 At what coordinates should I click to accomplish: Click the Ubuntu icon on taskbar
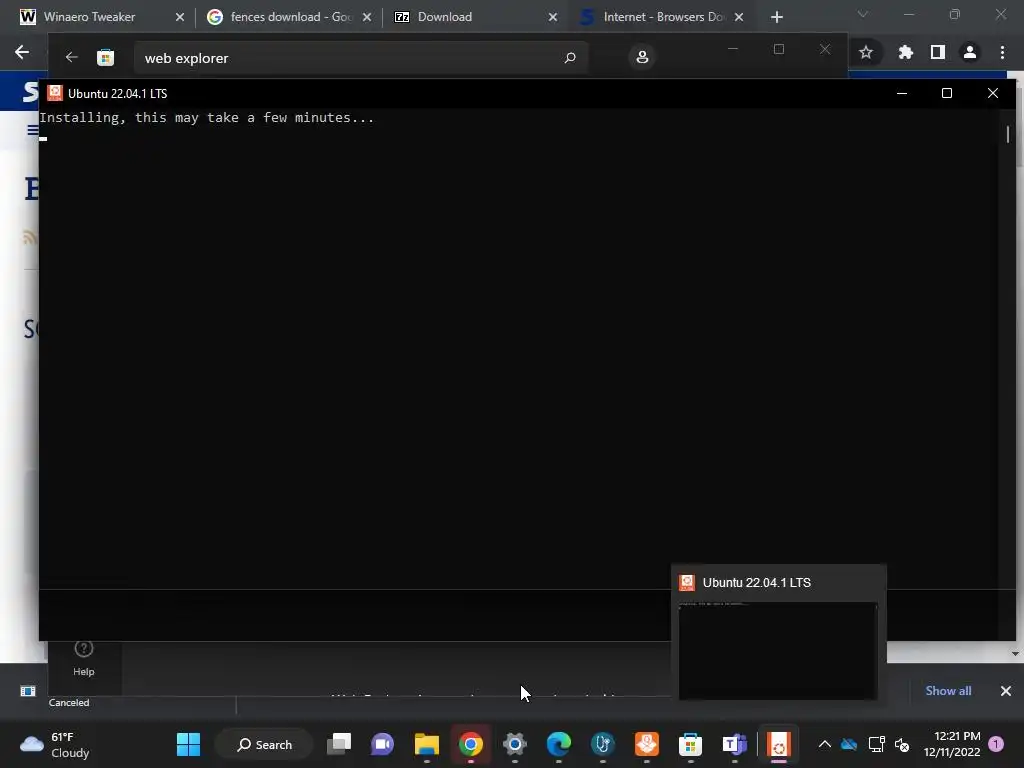[778, 744]
